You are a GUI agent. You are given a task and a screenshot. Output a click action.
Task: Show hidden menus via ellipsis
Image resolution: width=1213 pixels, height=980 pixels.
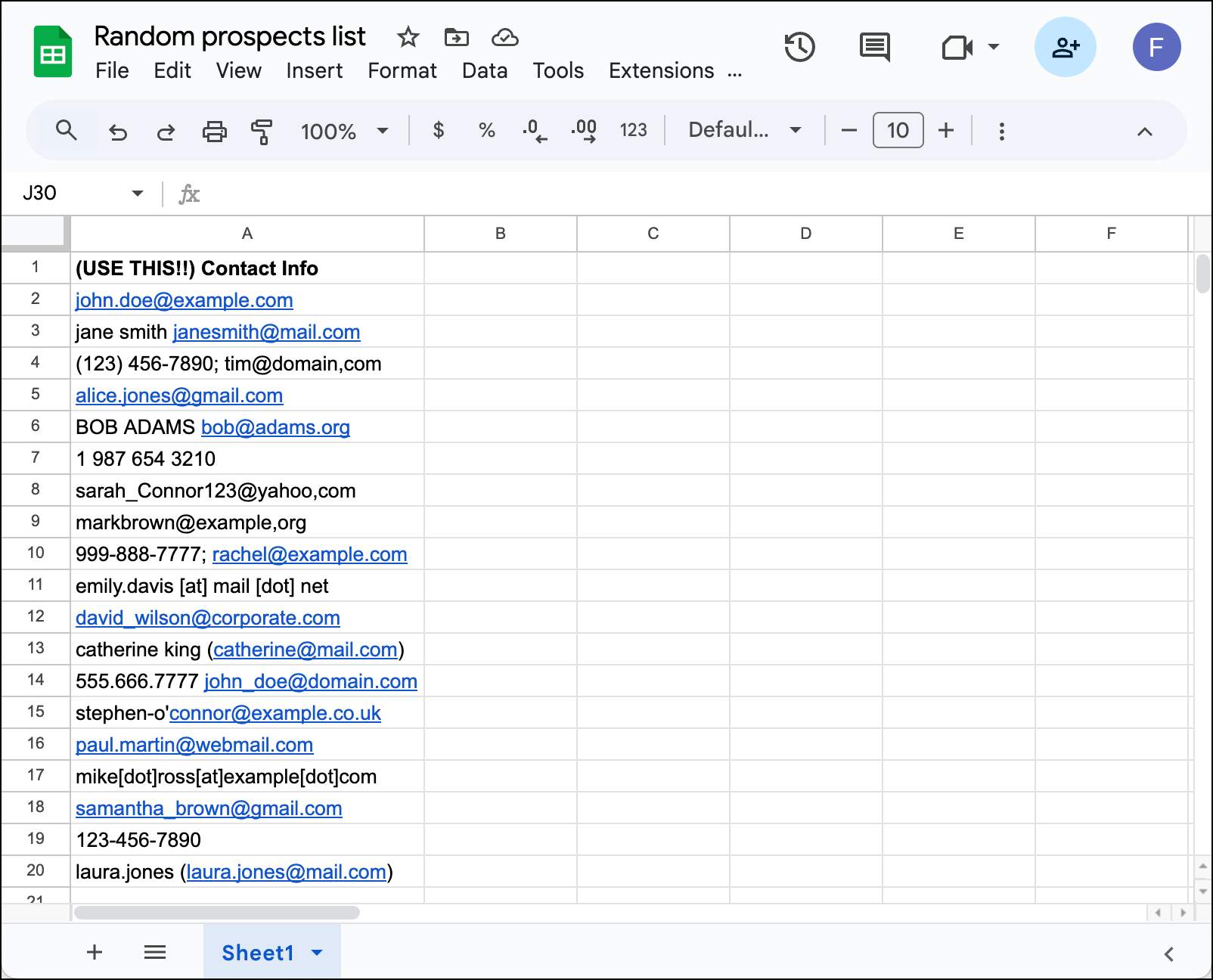[735, 73]
